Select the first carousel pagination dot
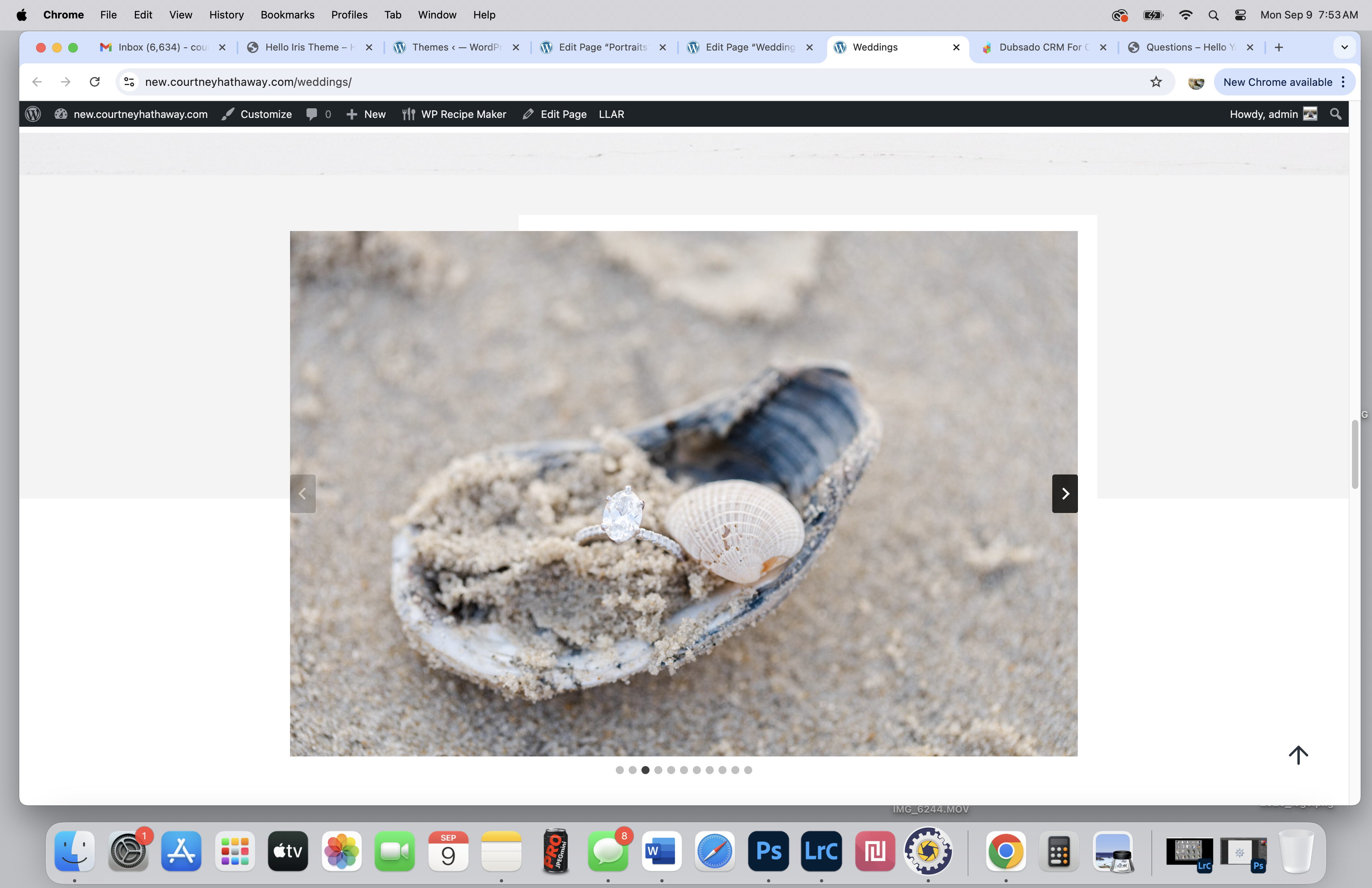 pyautogui.click(x=620, y=770)
